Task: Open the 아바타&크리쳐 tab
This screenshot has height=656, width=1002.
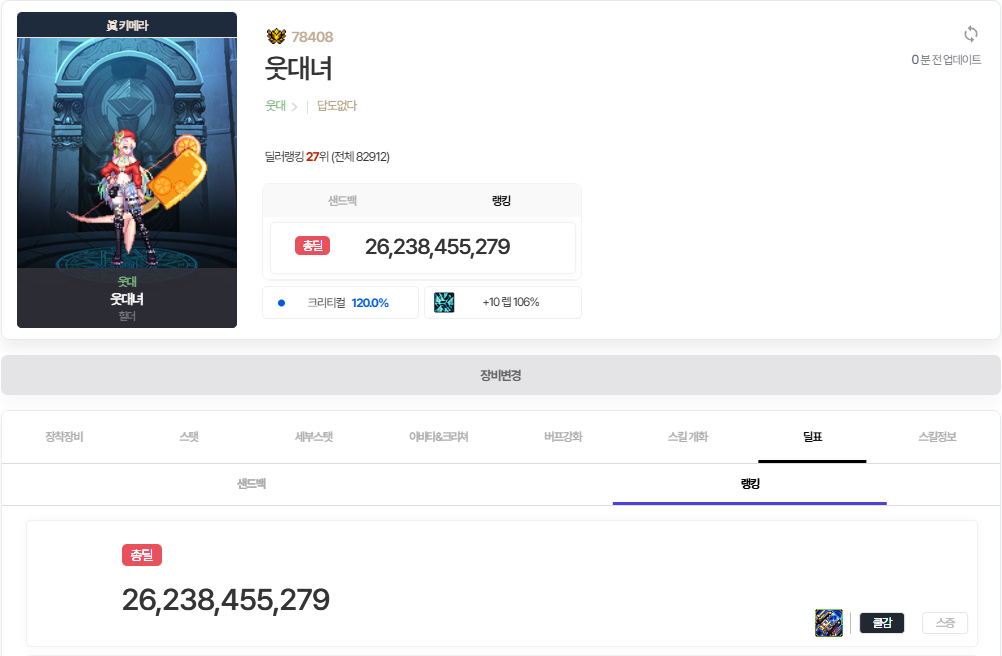Action: [x=438, y=437]
